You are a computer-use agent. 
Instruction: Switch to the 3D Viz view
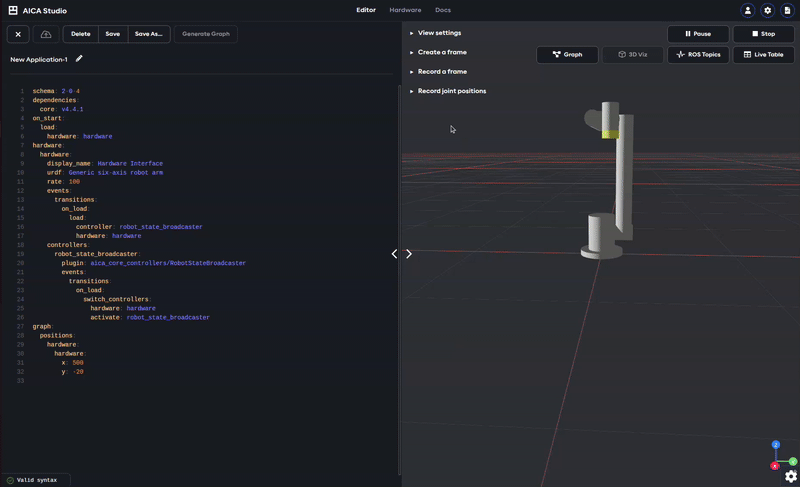pyautogui.click(x=633, y=55)
